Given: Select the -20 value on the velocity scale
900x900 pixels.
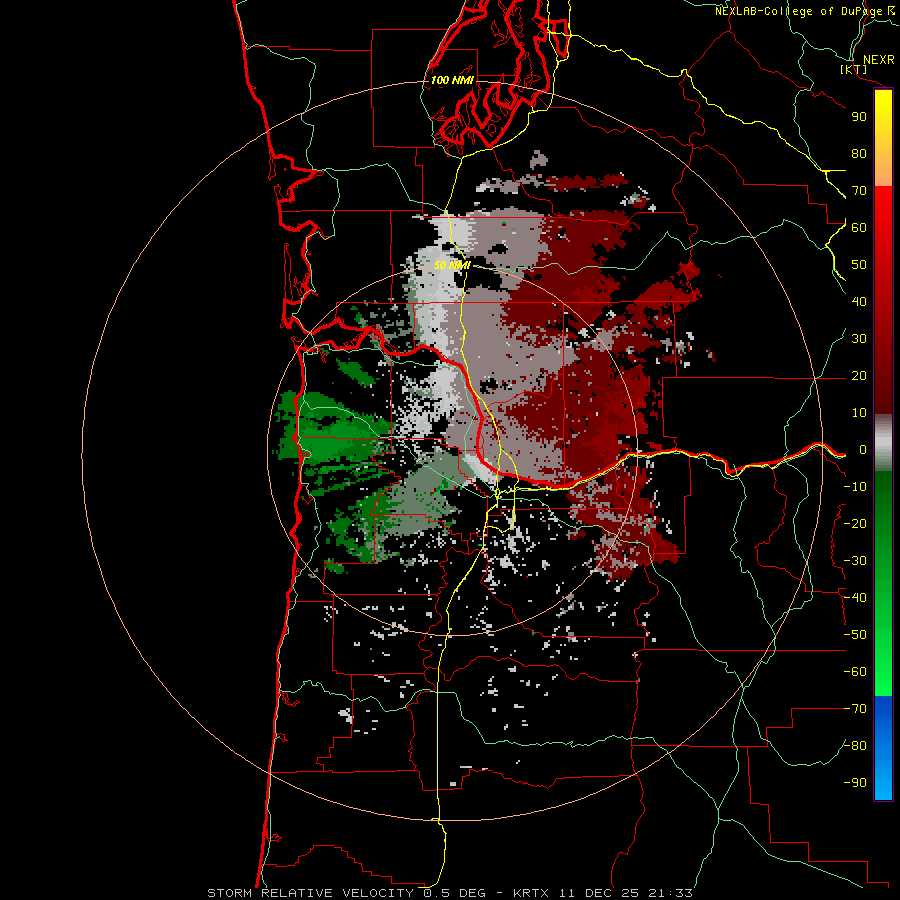Looking at the screenshot, I should 855,524.
